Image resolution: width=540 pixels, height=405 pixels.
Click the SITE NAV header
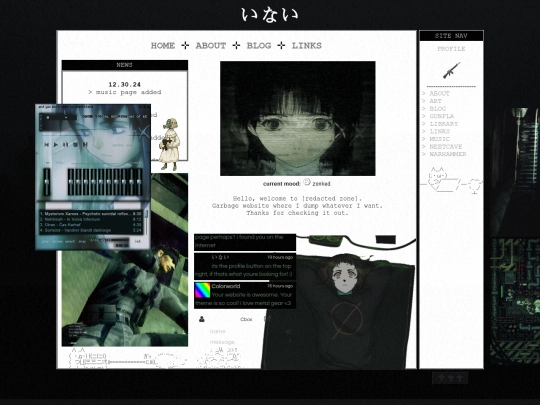451,36
